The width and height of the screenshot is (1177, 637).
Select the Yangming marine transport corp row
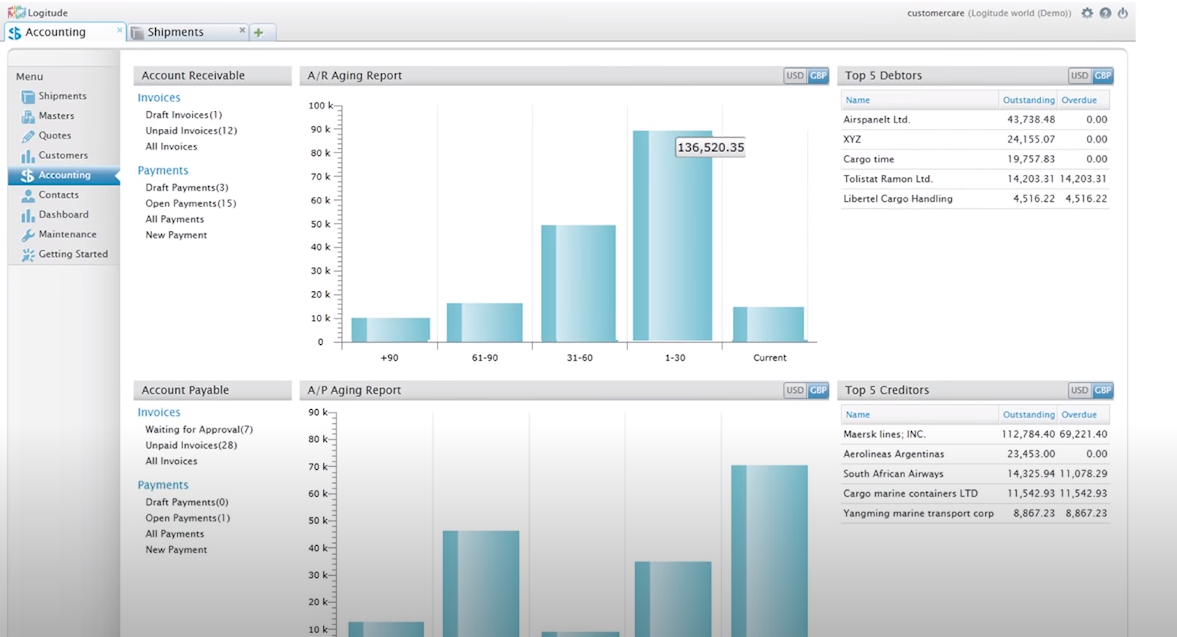click(x=975, y=513)
